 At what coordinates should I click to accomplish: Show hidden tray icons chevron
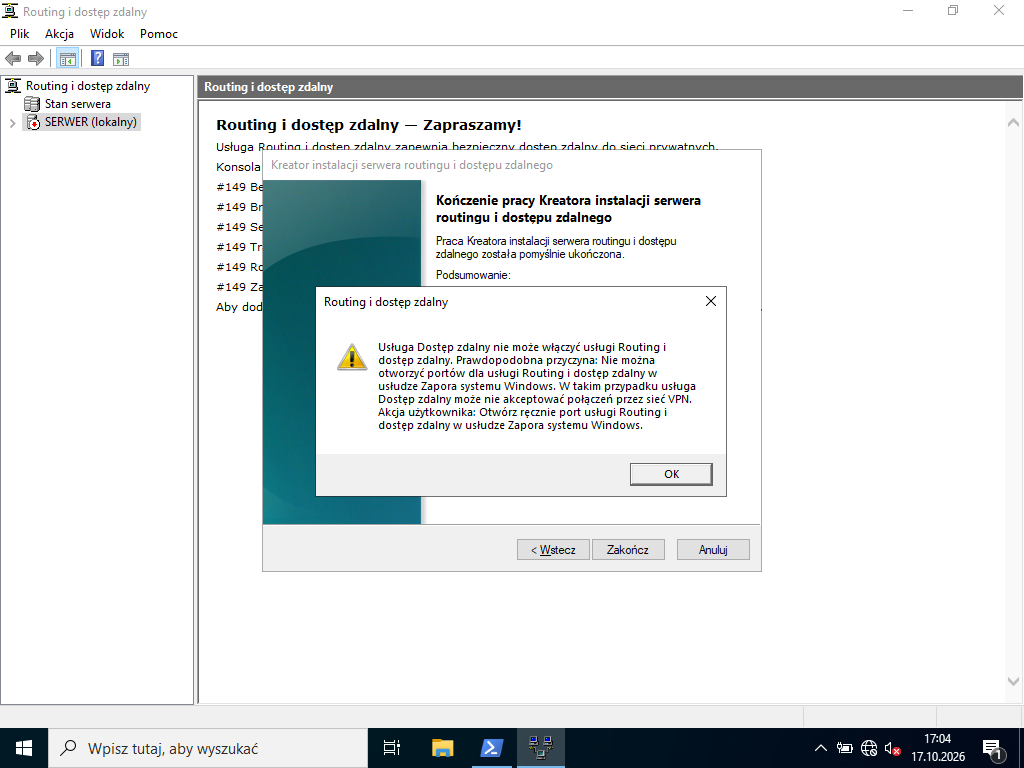pos(821,748)
